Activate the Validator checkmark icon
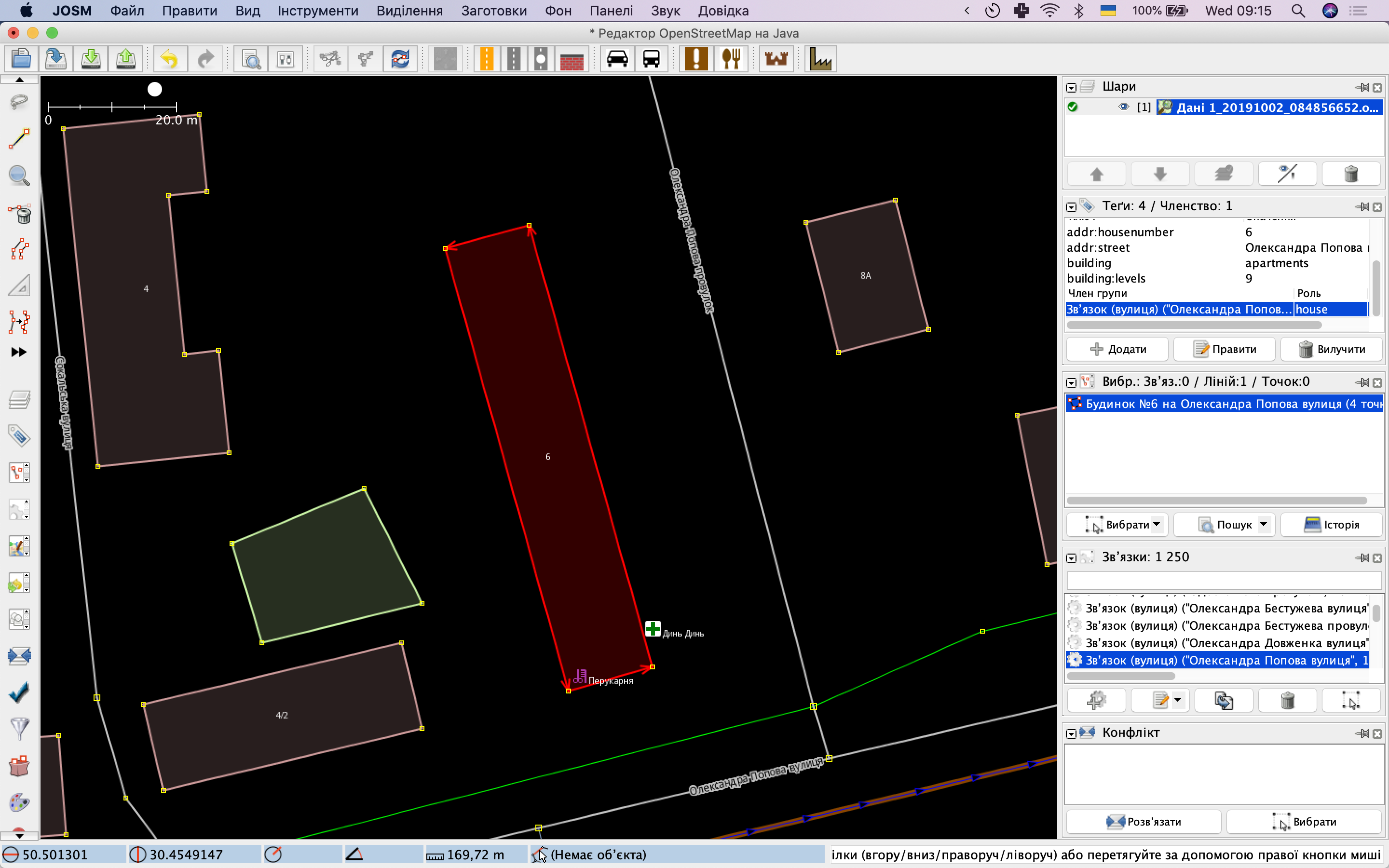The height and width of the screenshot is (868, 1389). coord(19,692)
